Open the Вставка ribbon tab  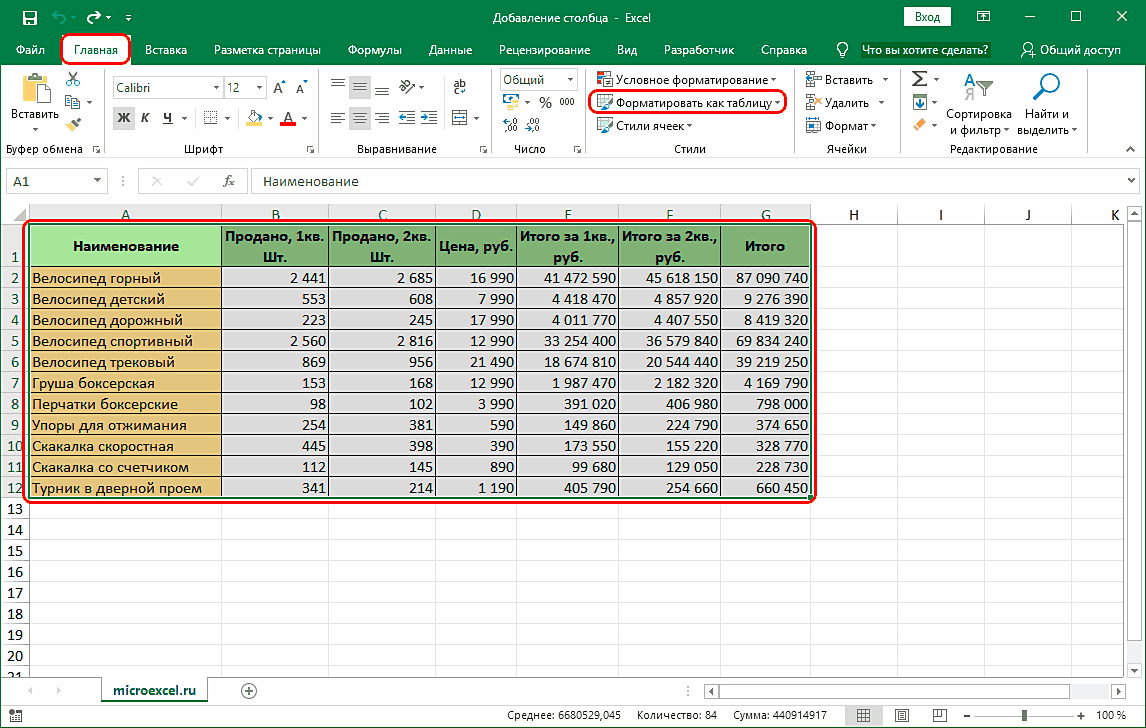166,50
